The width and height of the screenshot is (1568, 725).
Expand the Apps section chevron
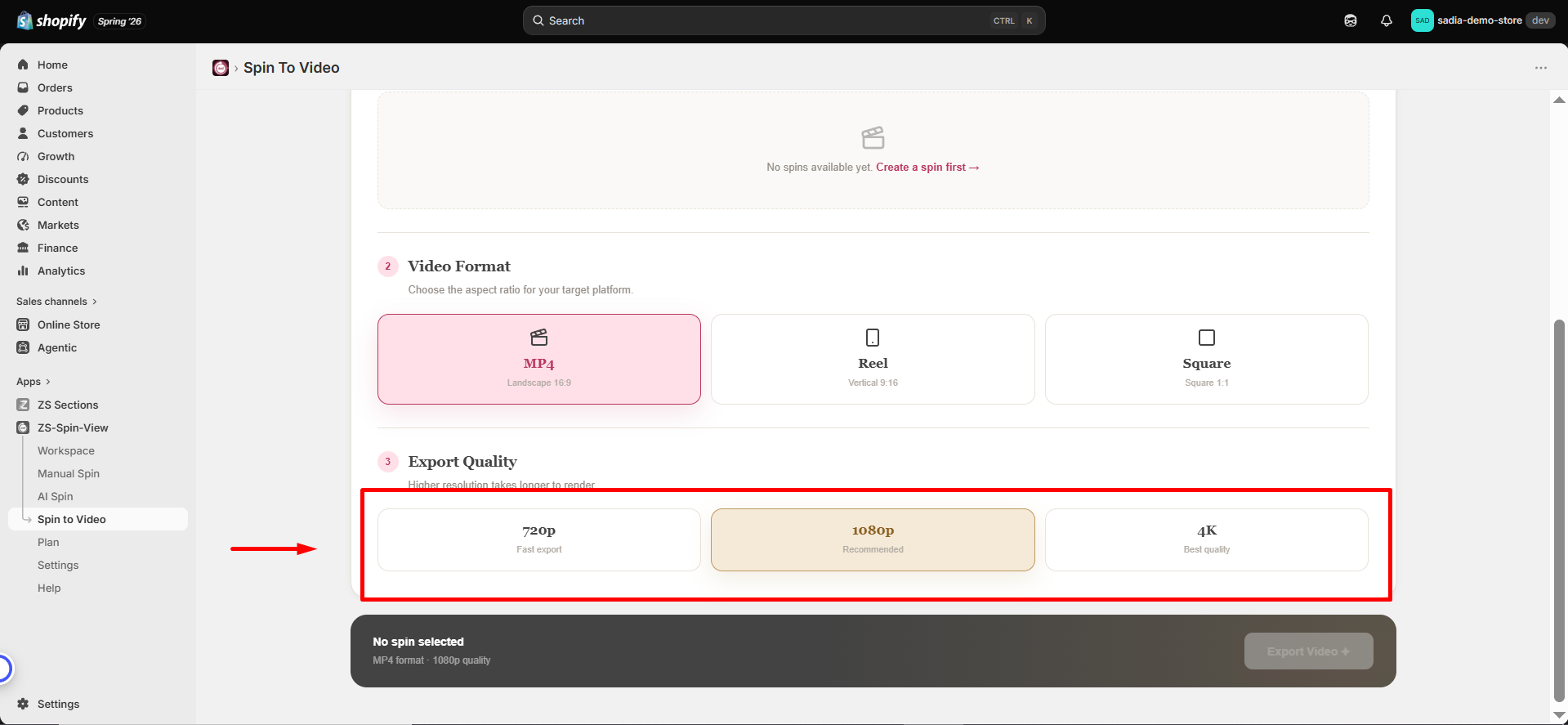48,382
